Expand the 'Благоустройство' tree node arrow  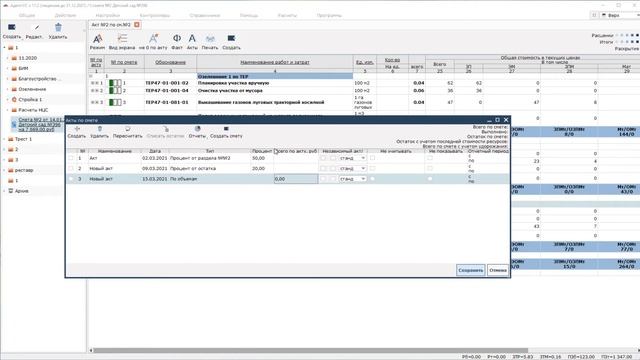click(8, 79)
